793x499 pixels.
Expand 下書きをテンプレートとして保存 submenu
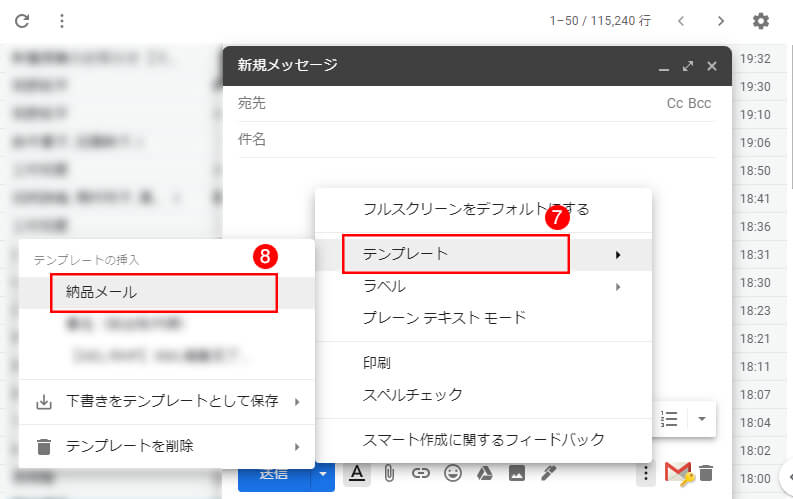166,402
